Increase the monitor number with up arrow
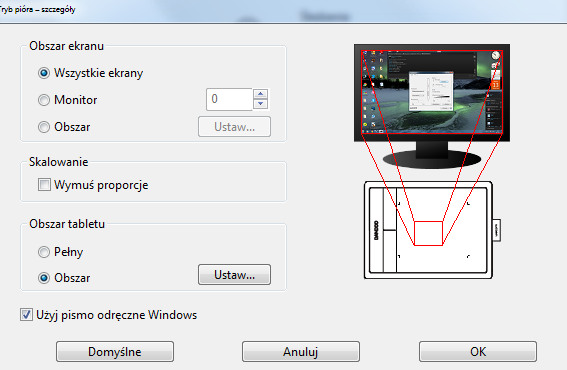Screen dimensions: 567x370 coord(260,94)
